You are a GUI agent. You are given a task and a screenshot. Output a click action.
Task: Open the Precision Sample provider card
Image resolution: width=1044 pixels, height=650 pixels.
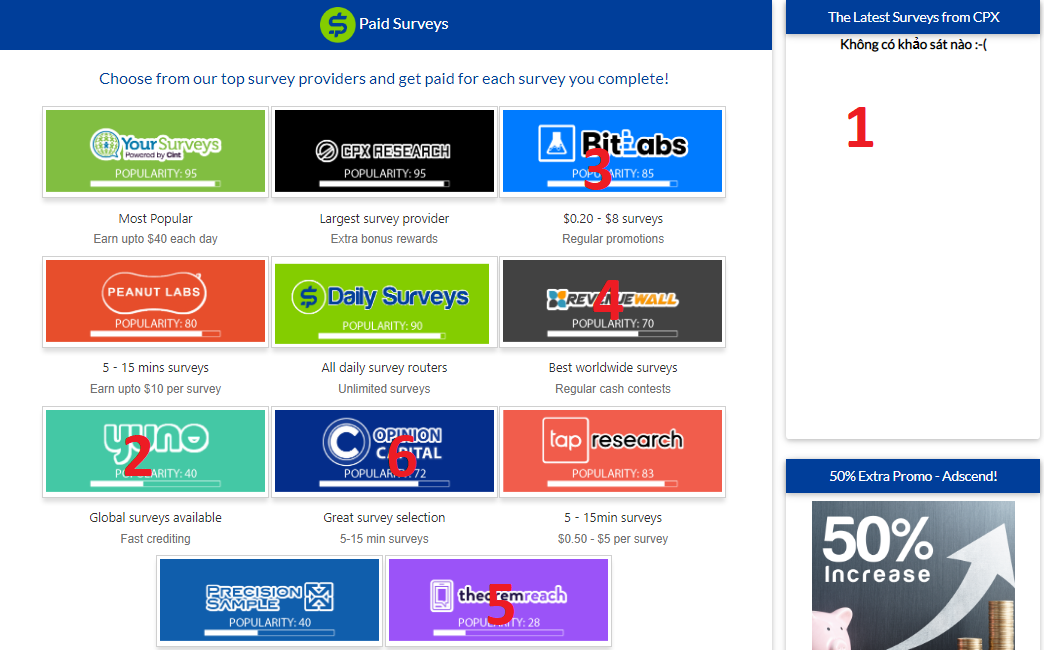click(270, 601)
